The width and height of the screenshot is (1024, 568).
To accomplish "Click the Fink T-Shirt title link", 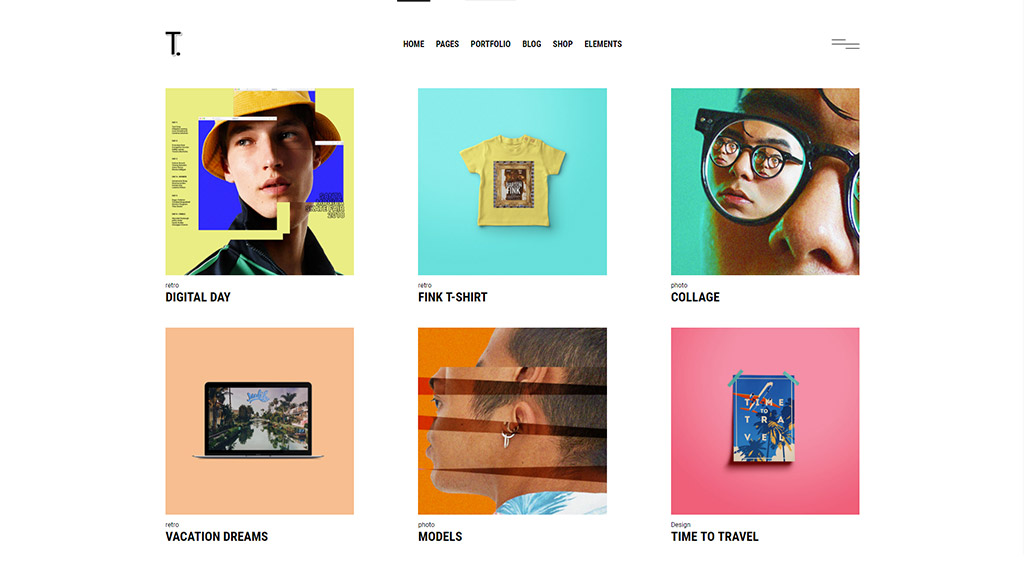I will tap(453, 297).
